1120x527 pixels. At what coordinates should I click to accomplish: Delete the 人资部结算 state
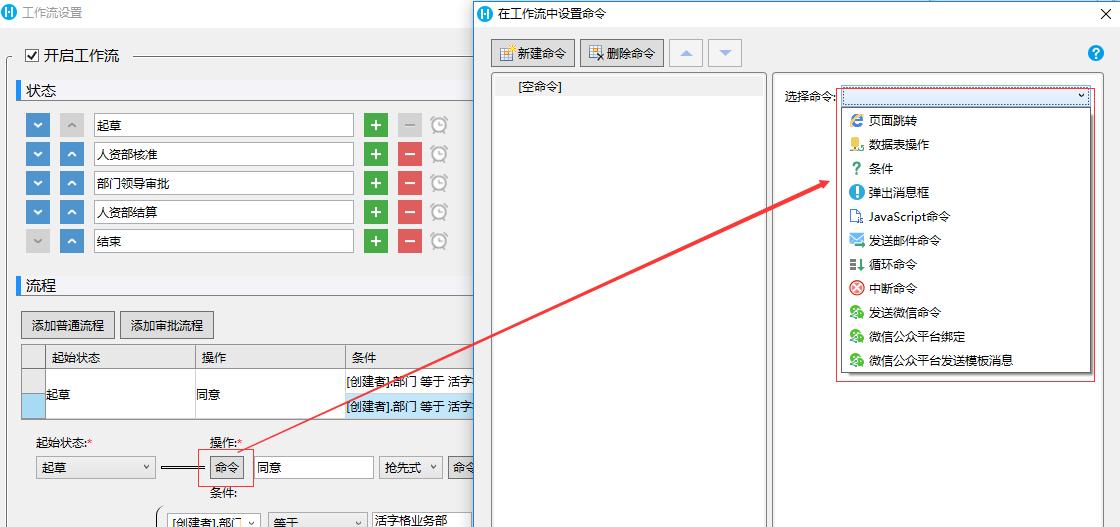409,212
